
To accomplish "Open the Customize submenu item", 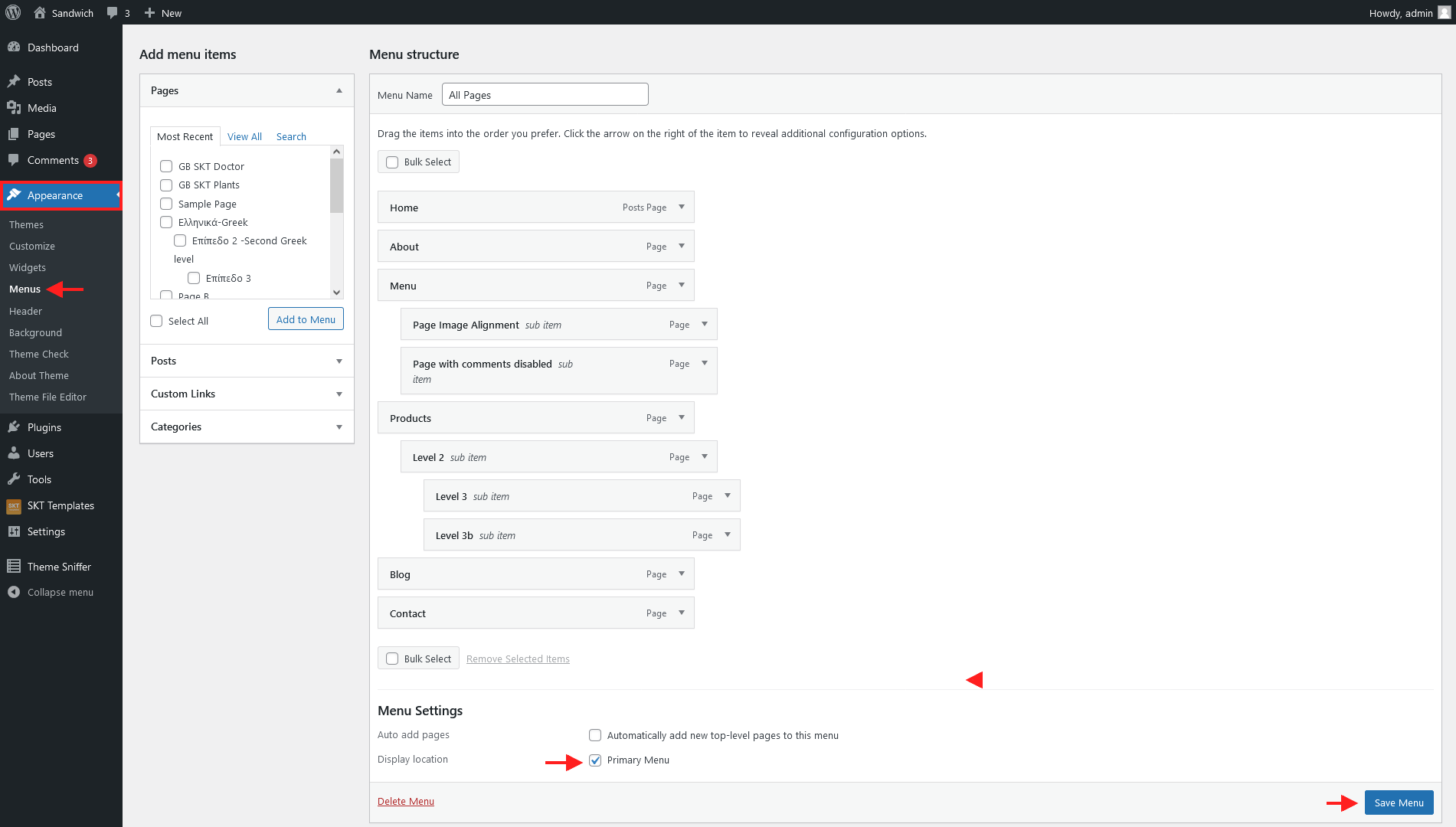I will pos(32,246).
